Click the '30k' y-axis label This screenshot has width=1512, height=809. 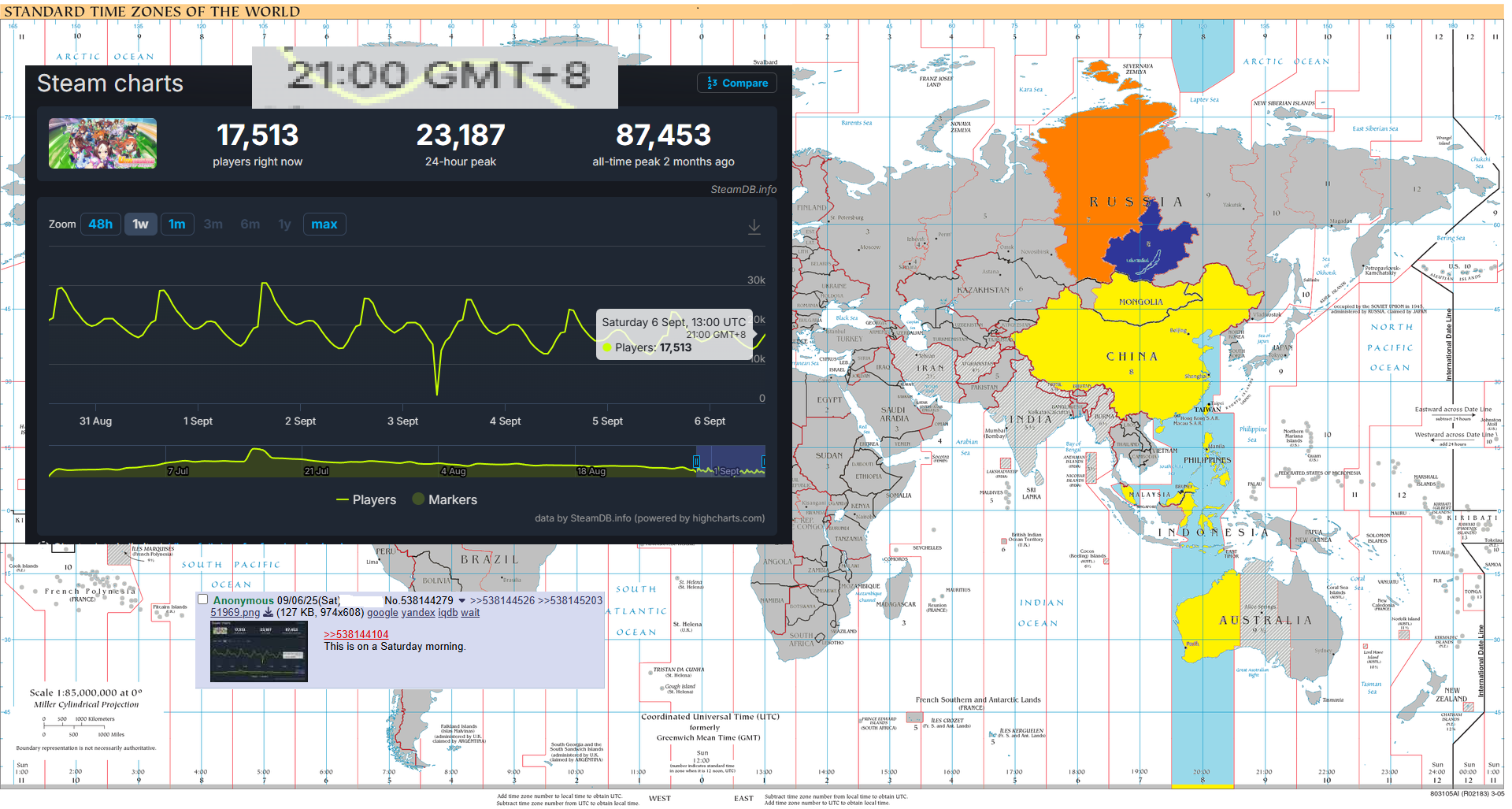(x=756, y=280)
